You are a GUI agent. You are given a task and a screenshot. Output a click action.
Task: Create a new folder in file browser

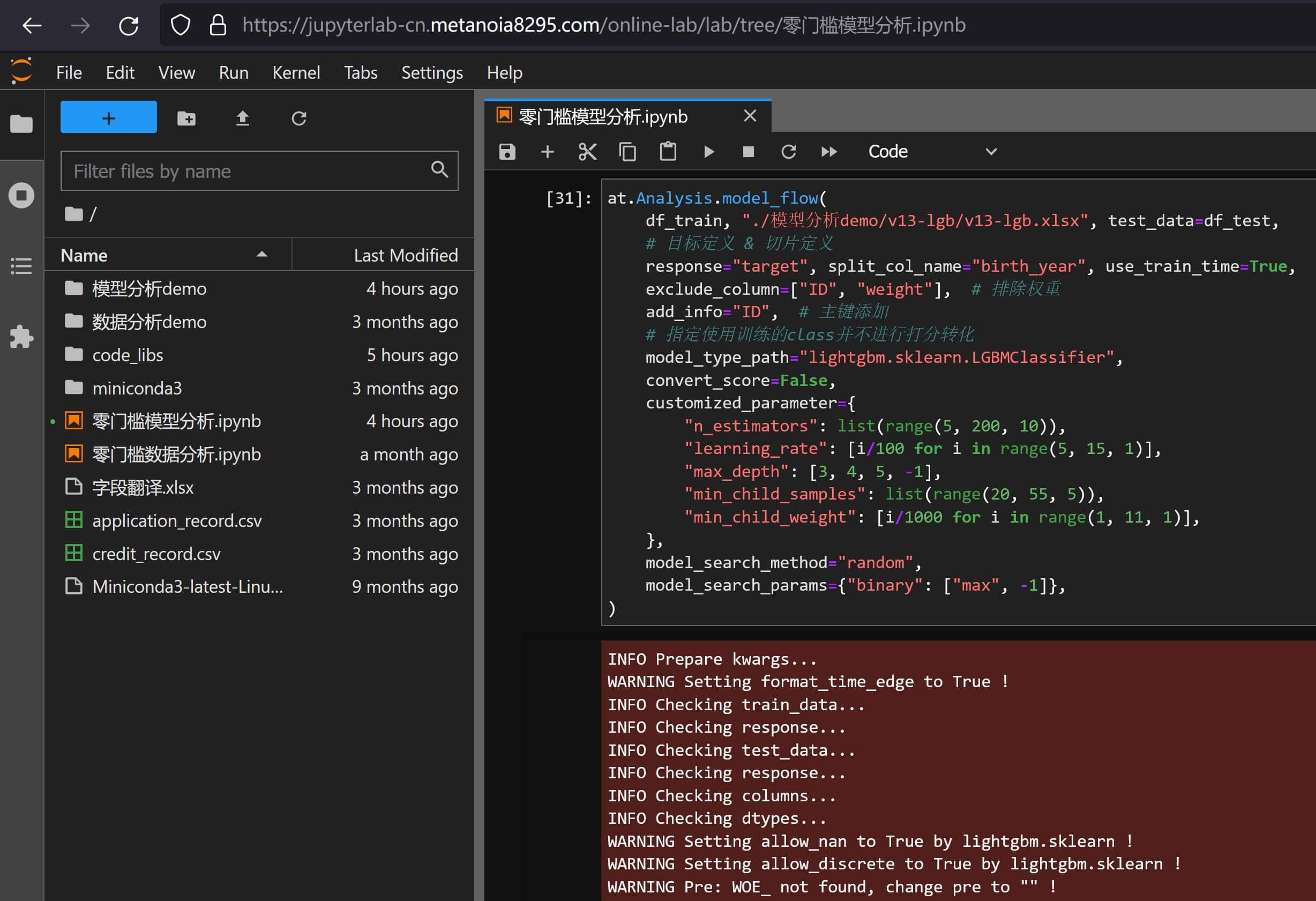pyautogui.click(x=186, y=118)
